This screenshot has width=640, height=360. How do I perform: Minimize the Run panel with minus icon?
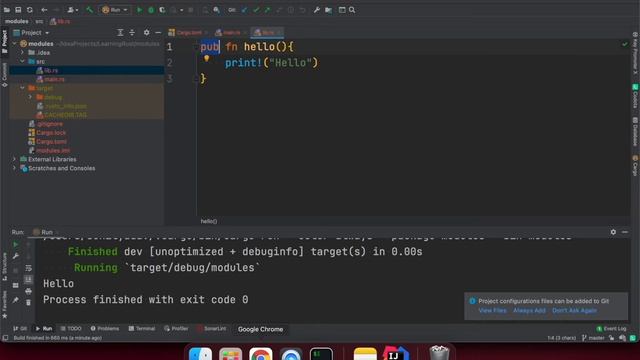coord(625,232)
